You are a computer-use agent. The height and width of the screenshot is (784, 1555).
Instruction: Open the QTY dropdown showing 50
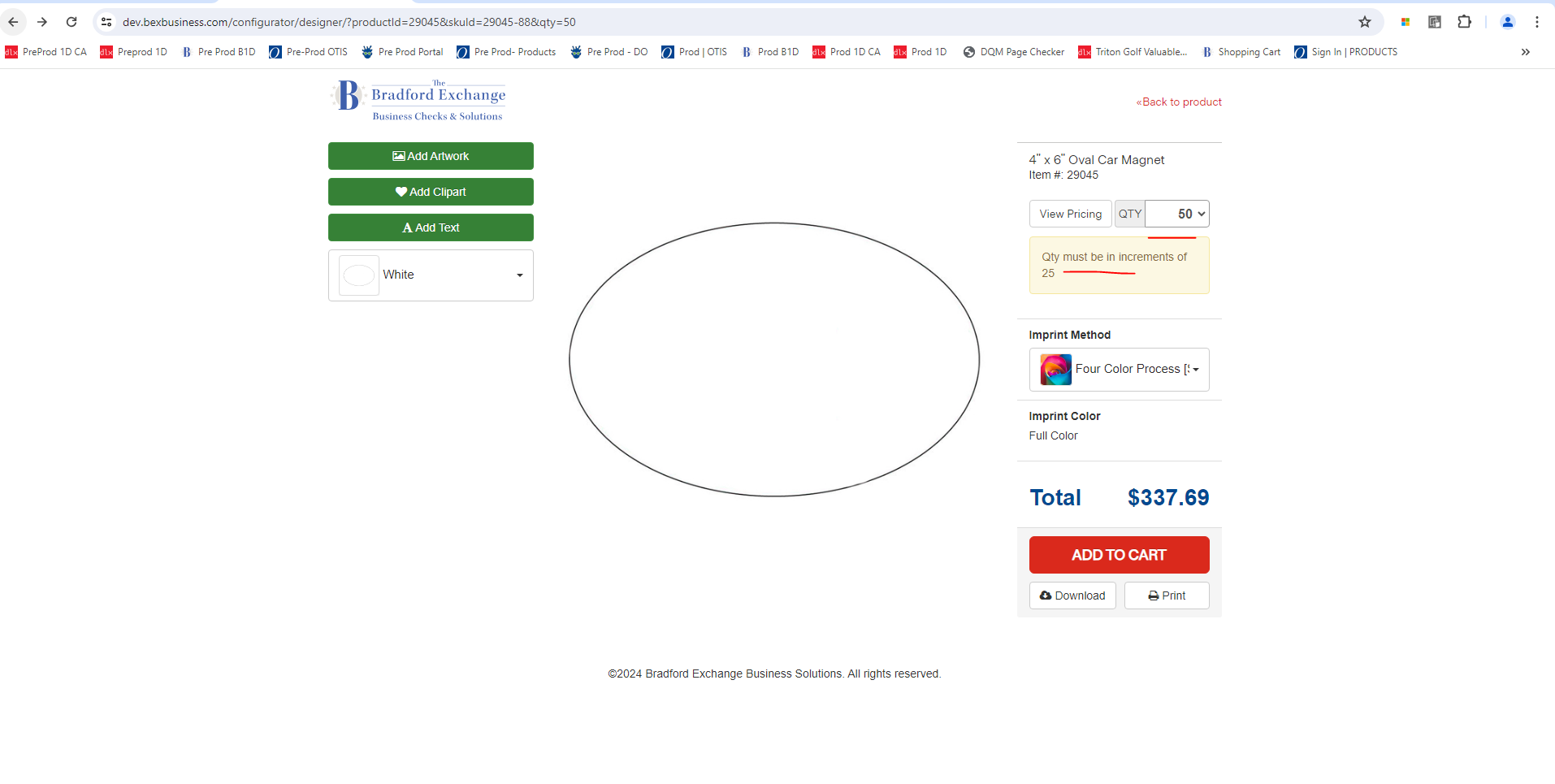coord(1177,214)
